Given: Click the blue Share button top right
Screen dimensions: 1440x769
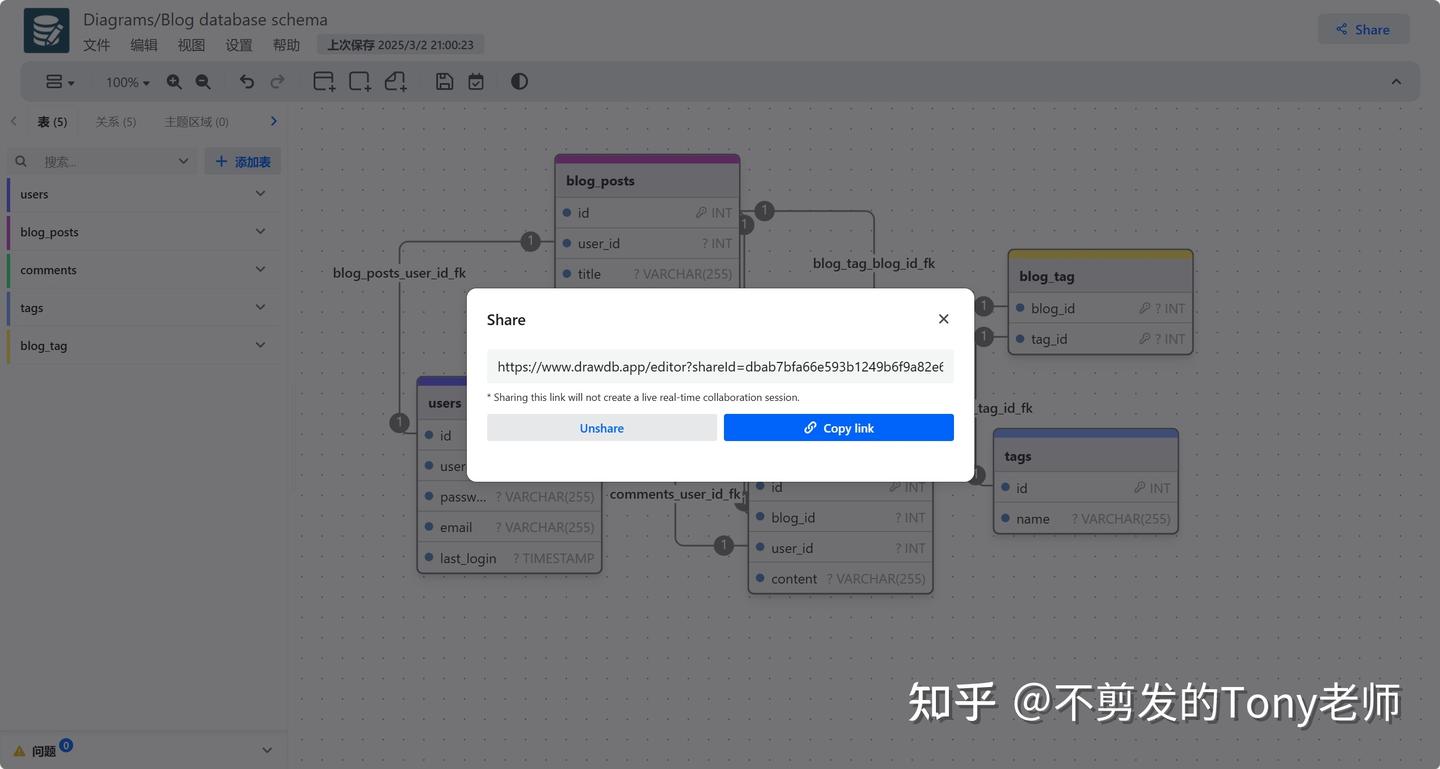Looking at the screenshot, I should click(1363, 29).
